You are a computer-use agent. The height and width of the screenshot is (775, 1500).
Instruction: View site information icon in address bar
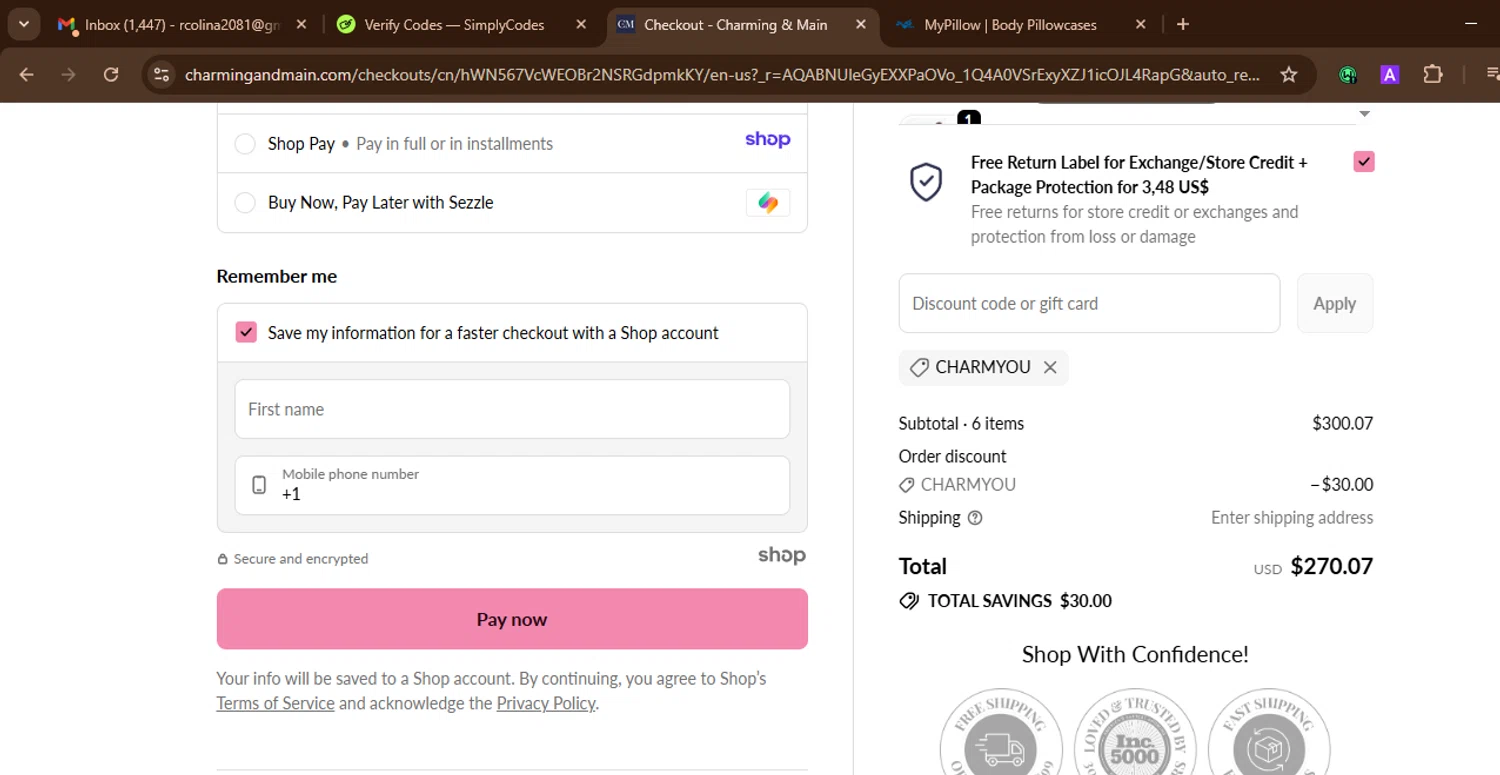161,75
